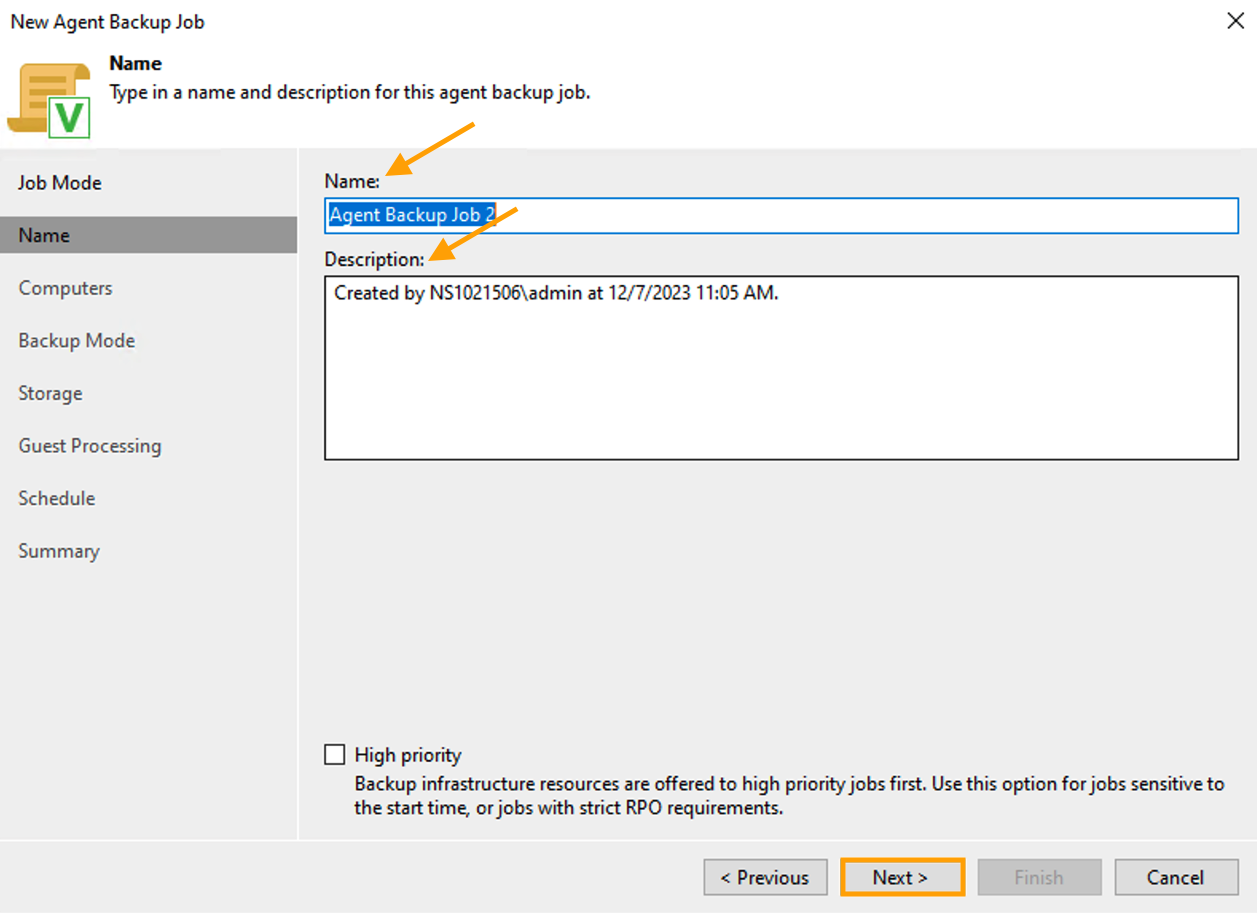Go to the Job Mode step
Screen dimensions: 1257x913
point(60,183)
